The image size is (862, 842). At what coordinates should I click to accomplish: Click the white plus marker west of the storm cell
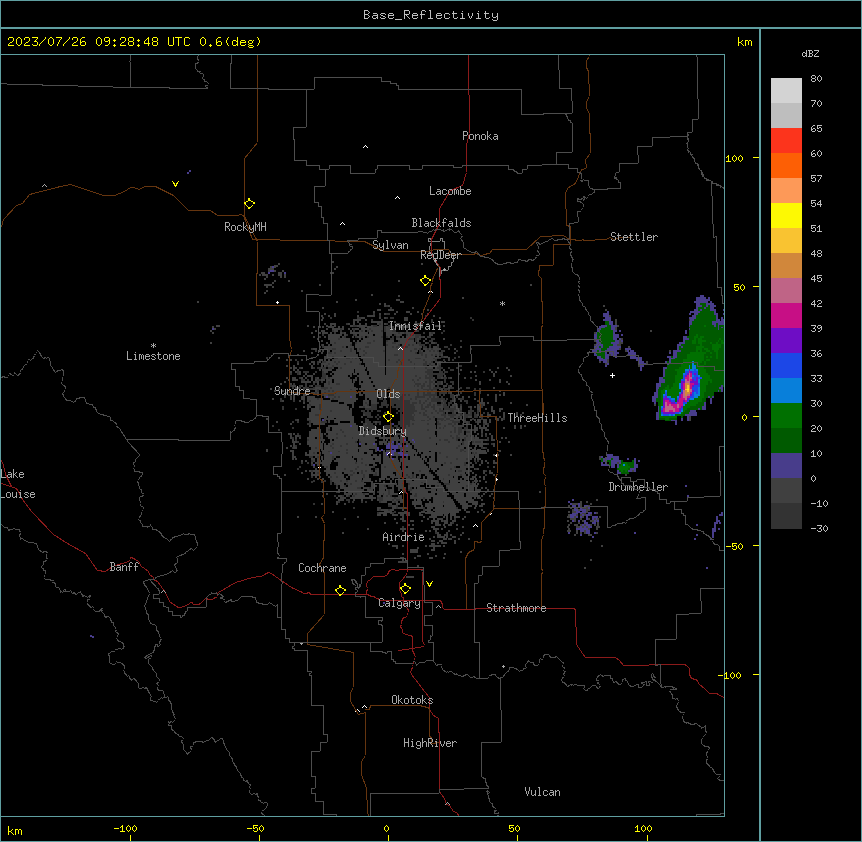point(612,375)
